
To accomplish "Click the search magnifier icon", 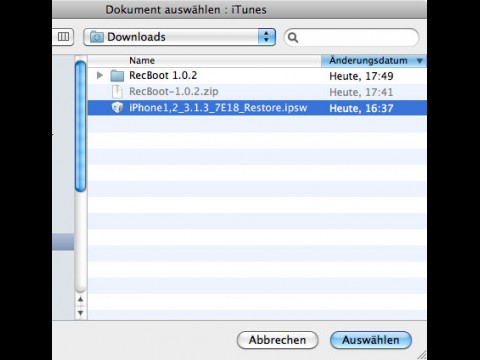I will pyautogui.click(x=293, y=37).
